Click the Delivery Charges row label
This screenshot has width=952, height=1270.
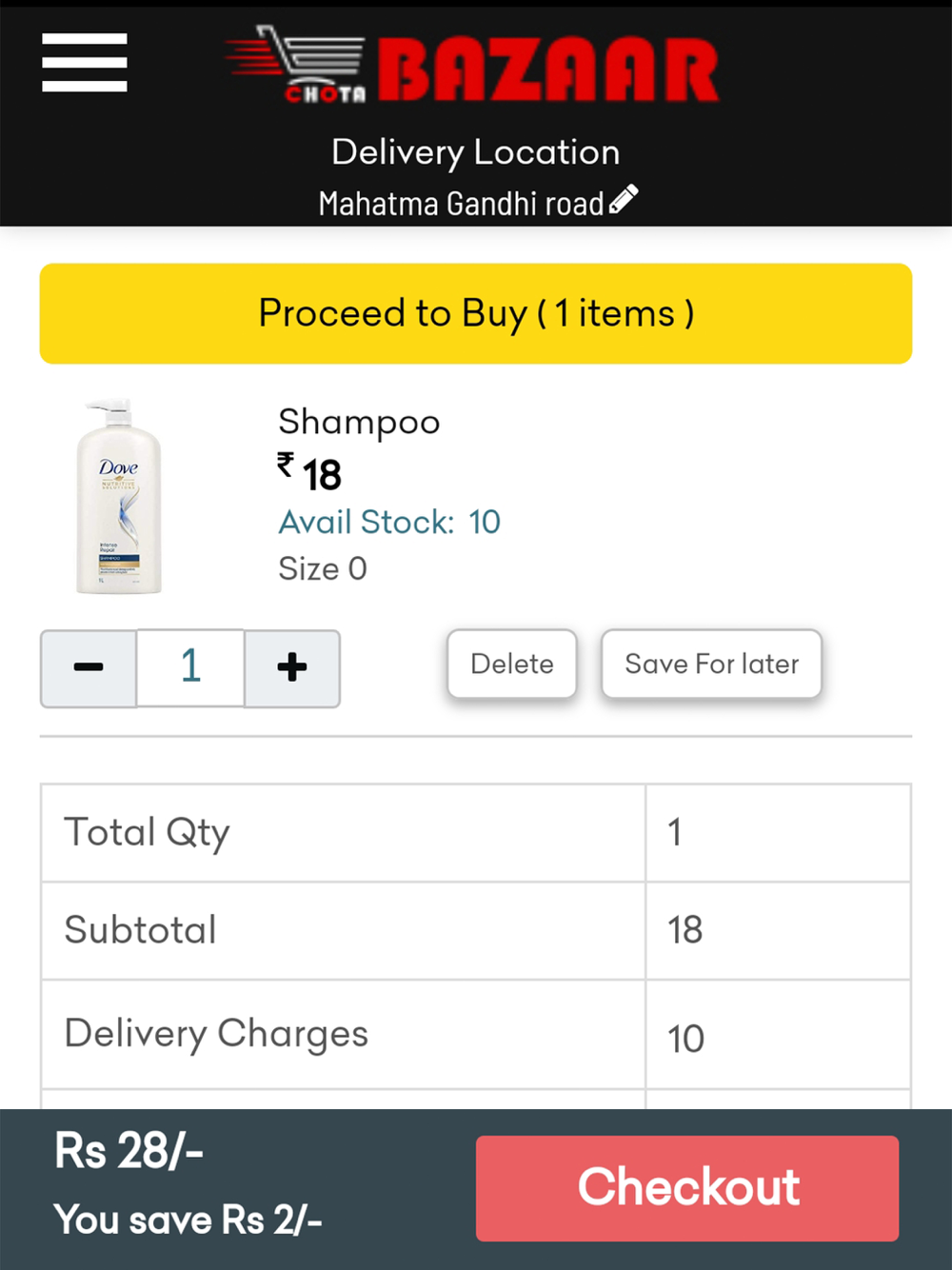pyautogui.click(x=216, y=1034)
